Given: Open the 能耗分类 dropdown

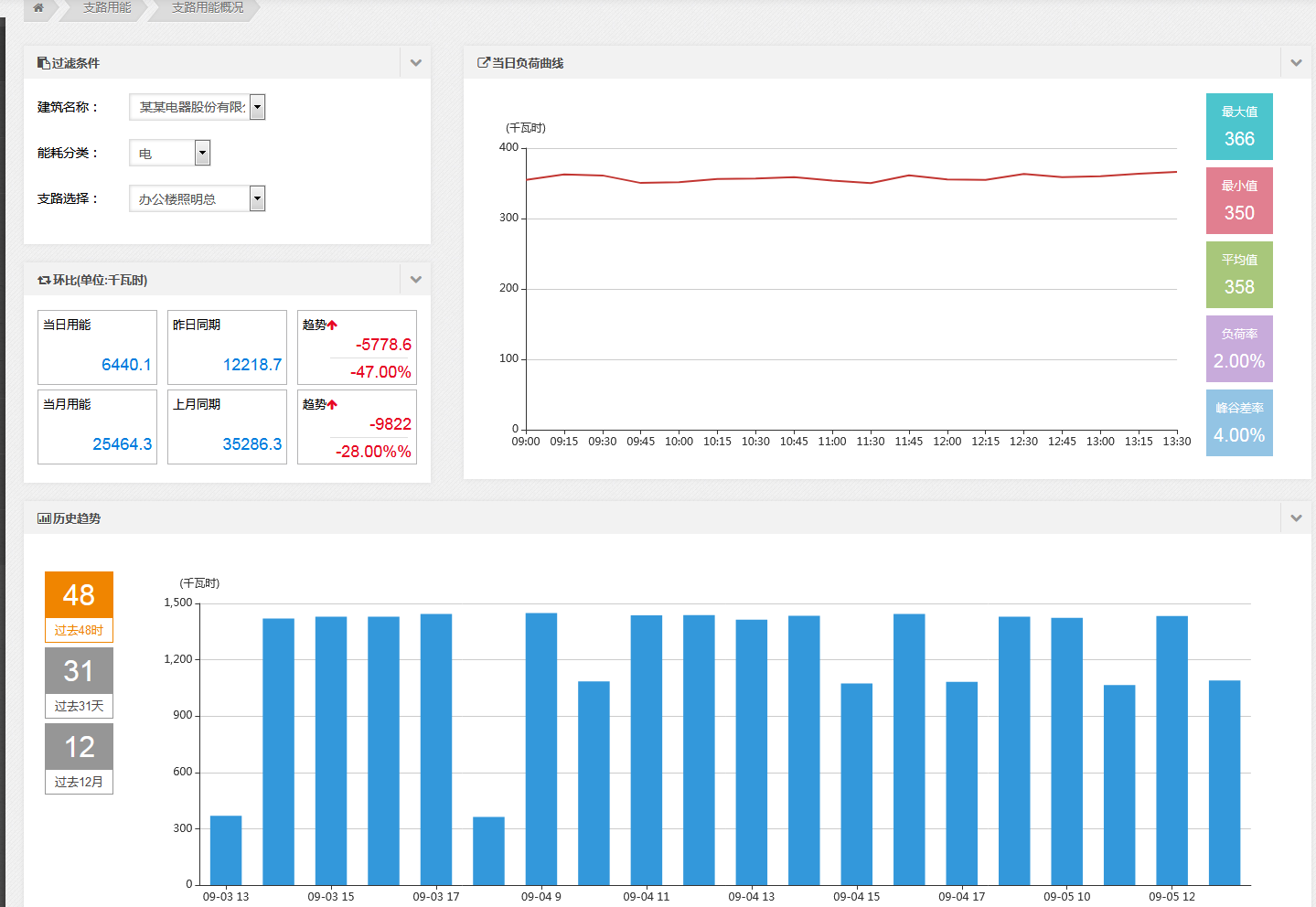Looking at the screenshot, I should point(170,153).
